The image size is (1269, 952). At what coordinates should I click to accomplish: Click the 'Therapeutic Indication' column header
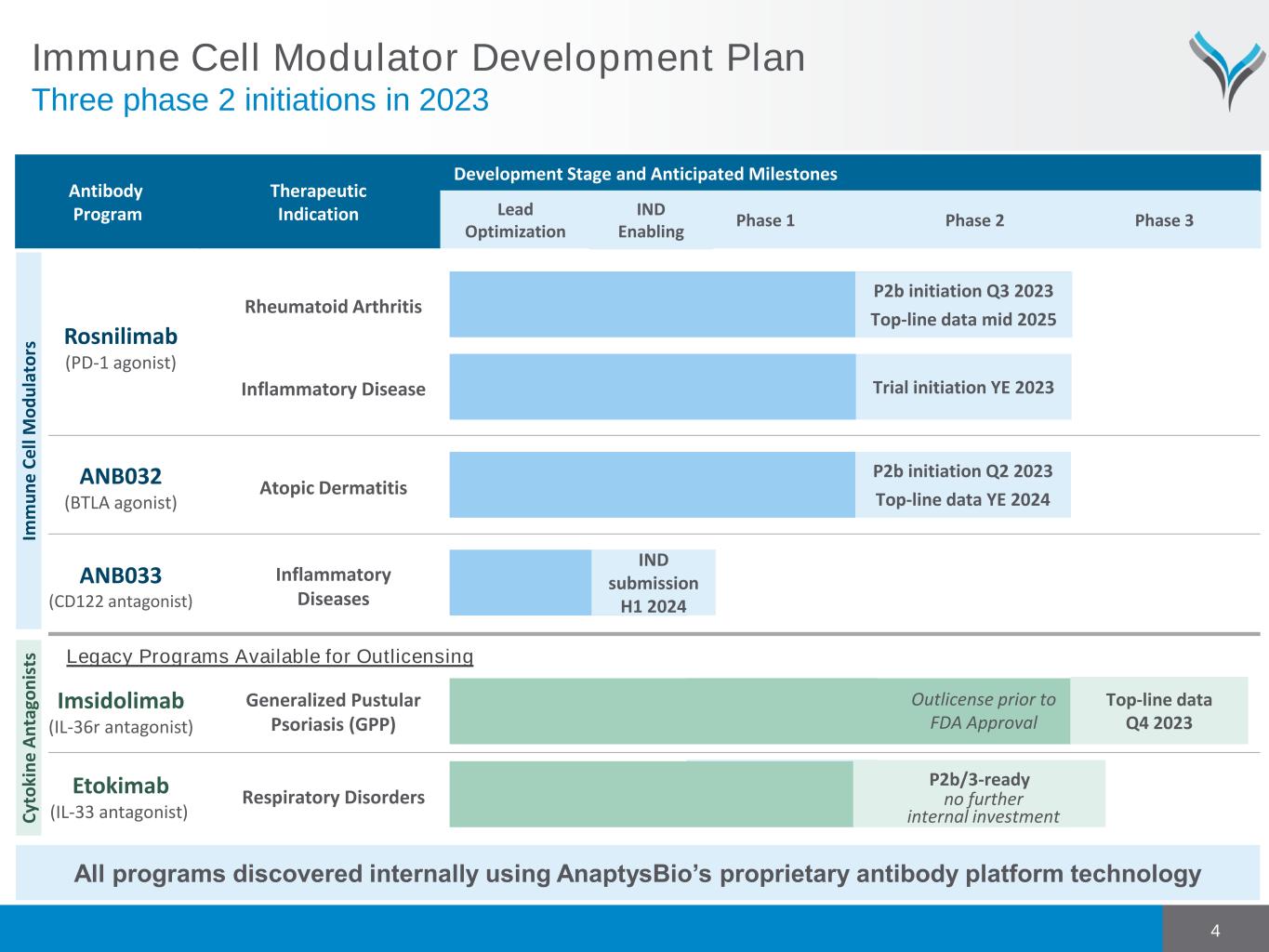pyautogui.click(x=318, y=202)
